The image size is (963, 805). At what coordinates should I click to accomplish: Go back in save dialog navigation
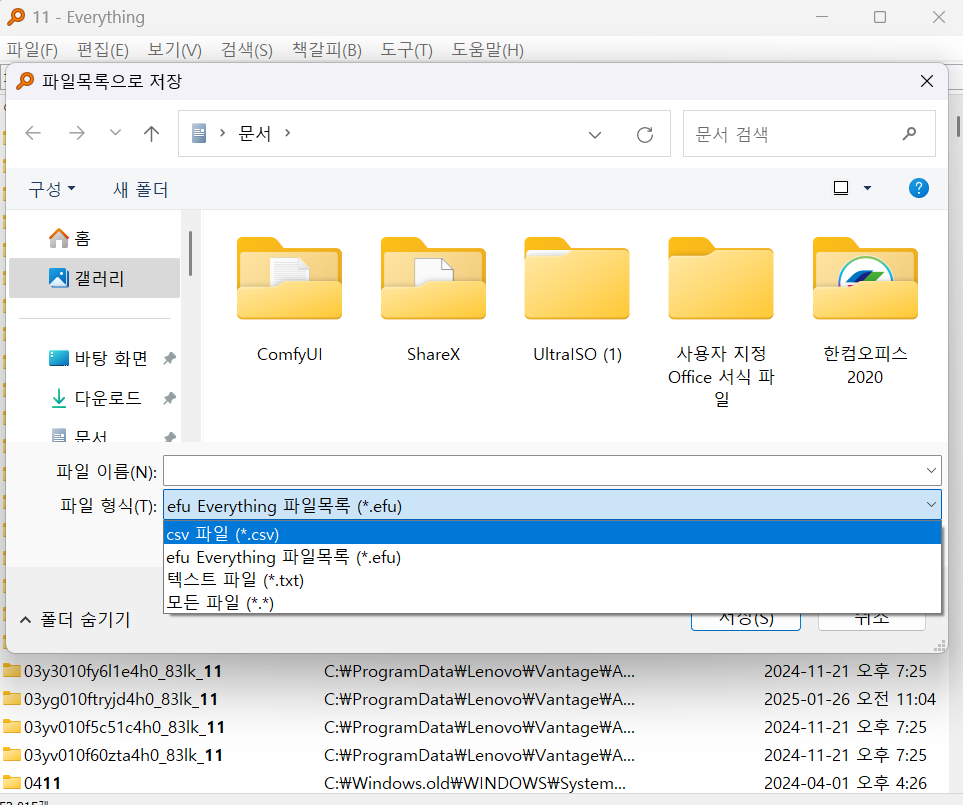click(x=33, y=133)
